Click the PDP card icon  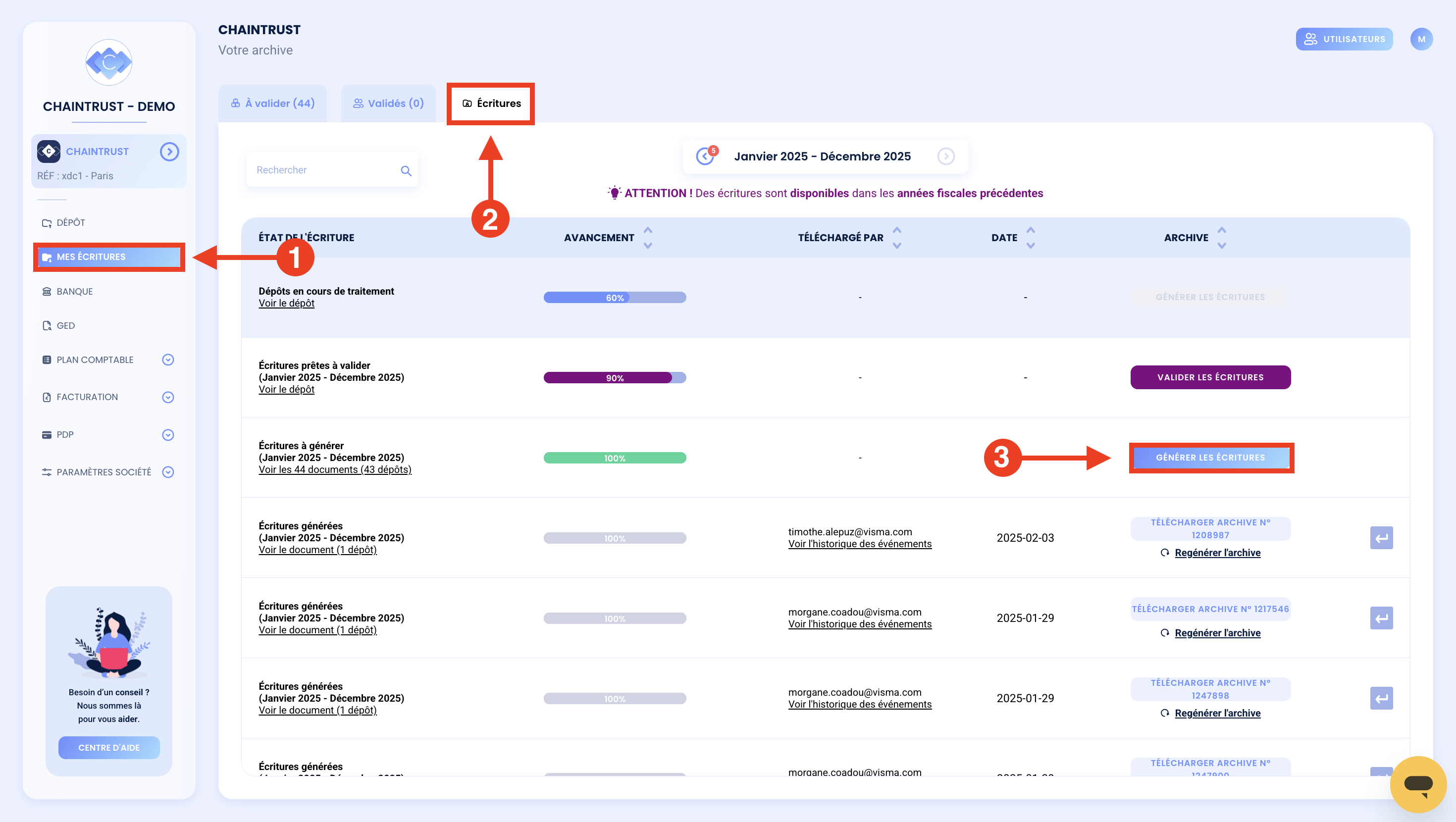point(47,435)
